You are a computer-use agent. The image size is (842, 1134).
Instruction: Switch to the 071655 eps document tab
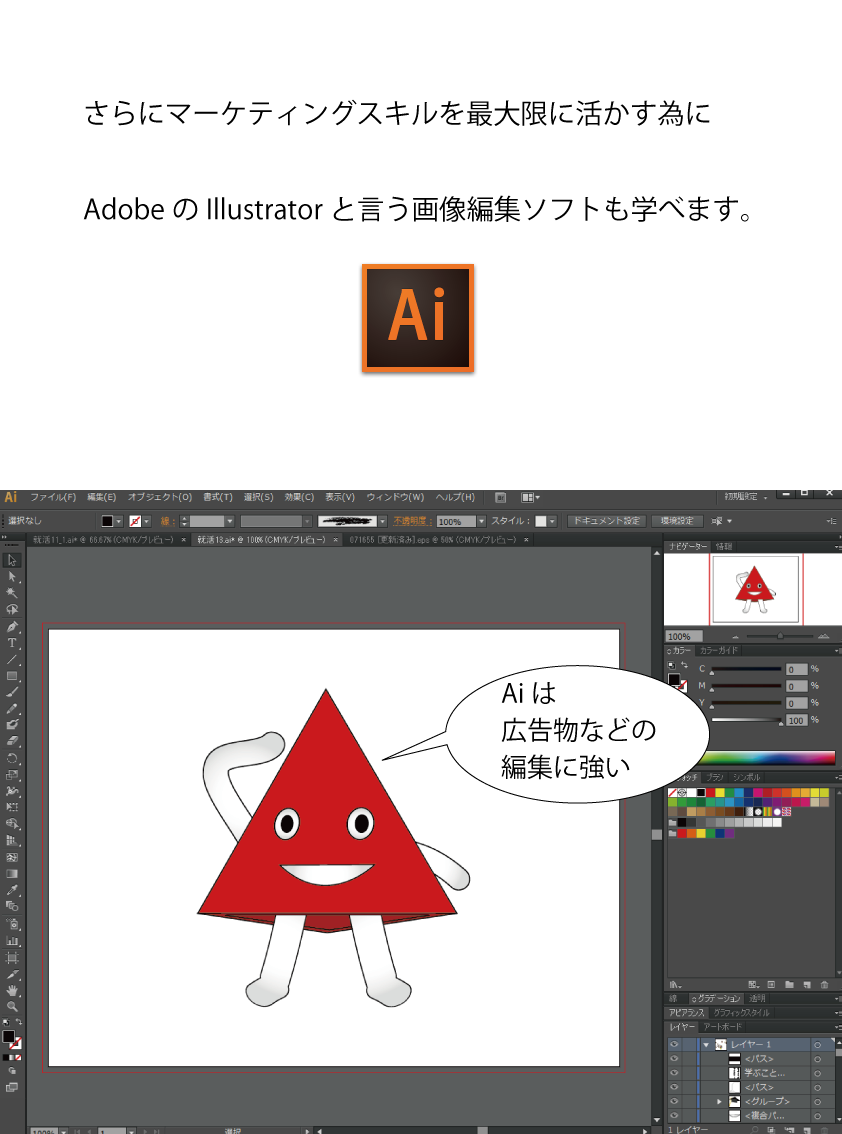click(433, 540)
